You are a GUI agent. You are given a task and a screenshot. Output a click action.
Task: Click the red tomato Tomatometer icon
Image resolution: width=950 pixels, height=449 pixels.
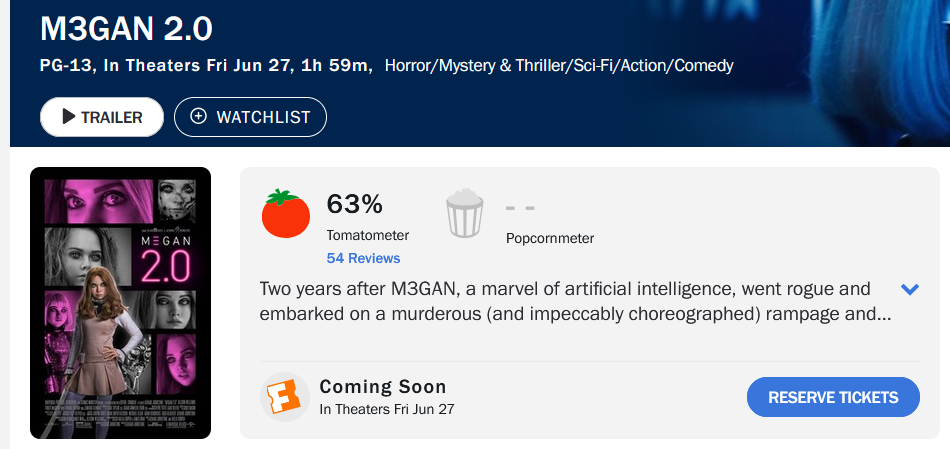pos(286,213)
